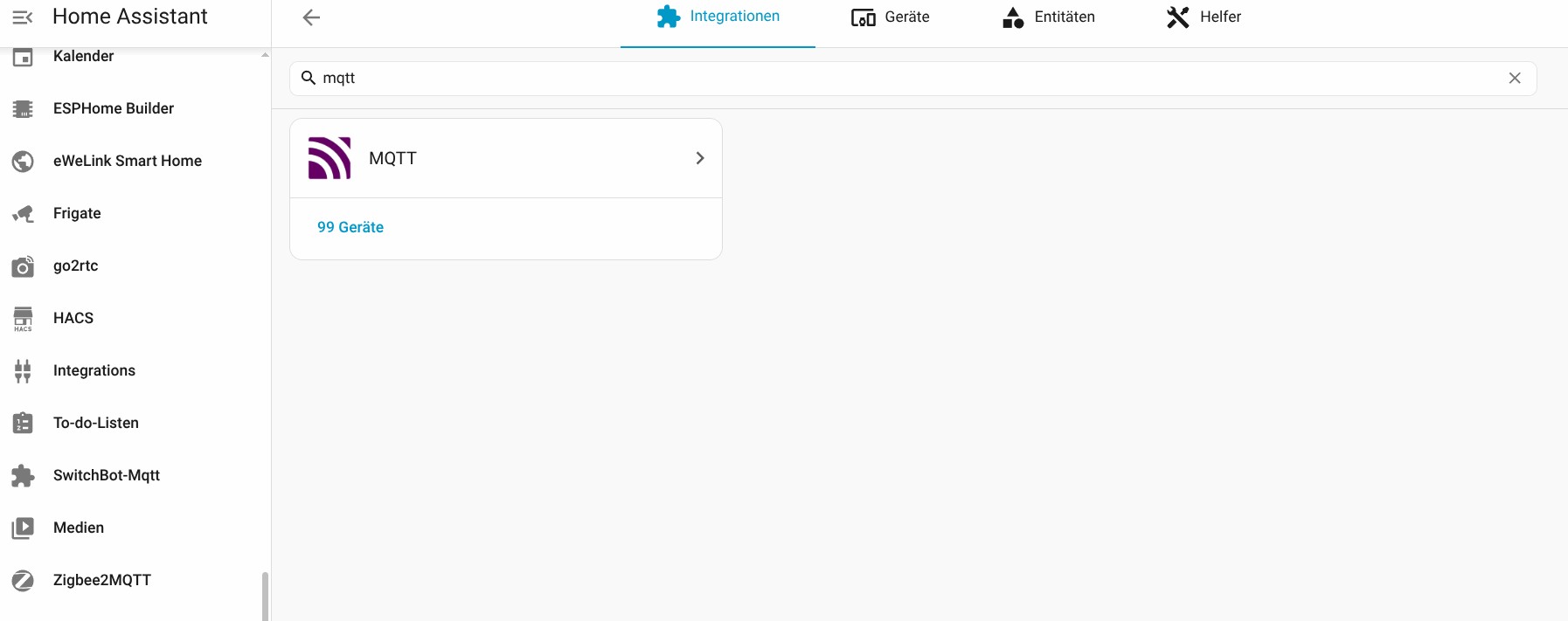Viewport: 1568px width, 621px height.
Task: Click the Integrationen puzzle piece icon
Action: point(669,17)
